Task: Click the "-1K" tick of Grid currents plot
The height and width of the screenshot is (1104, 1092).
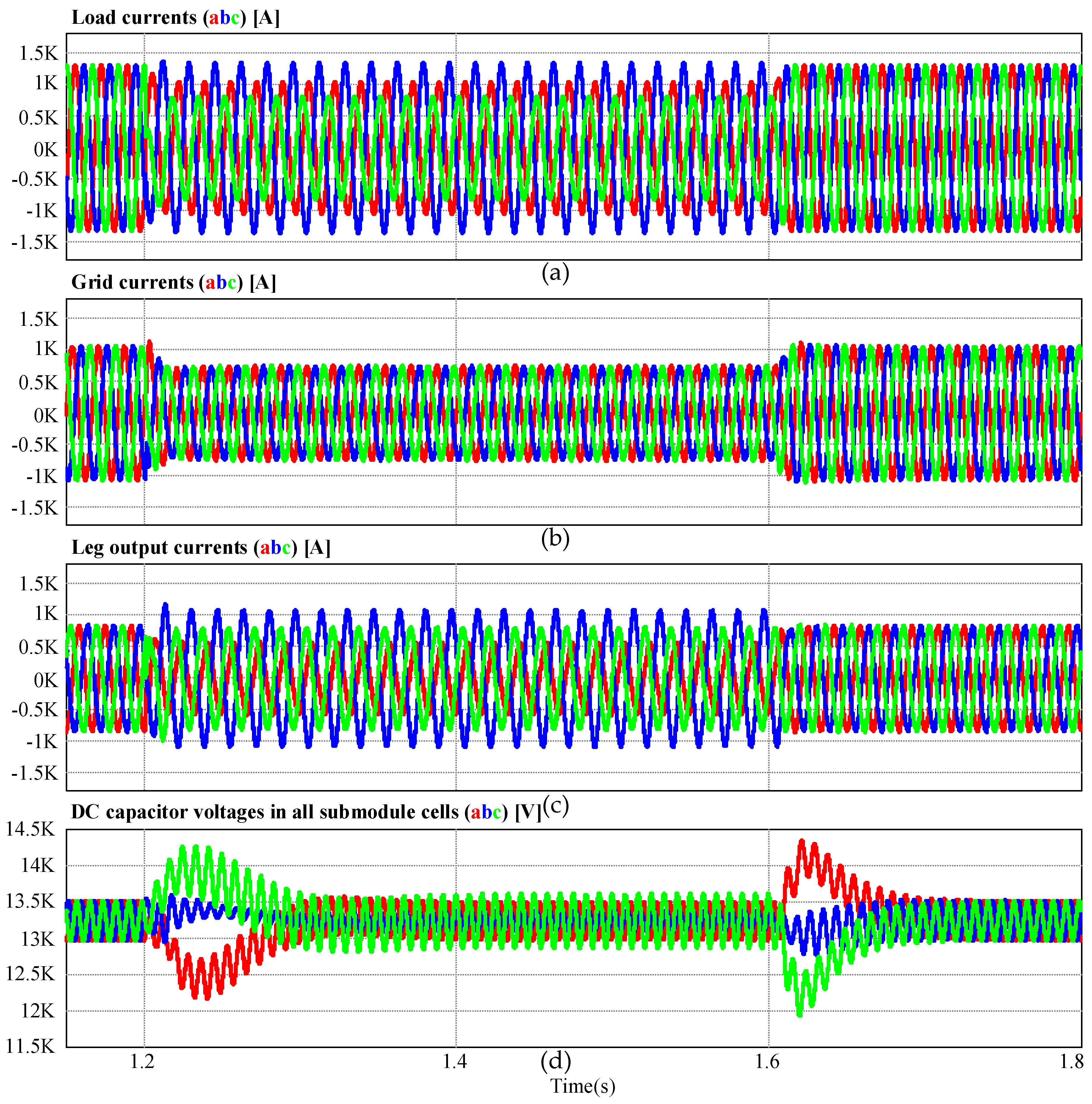Action: (42, 476)
